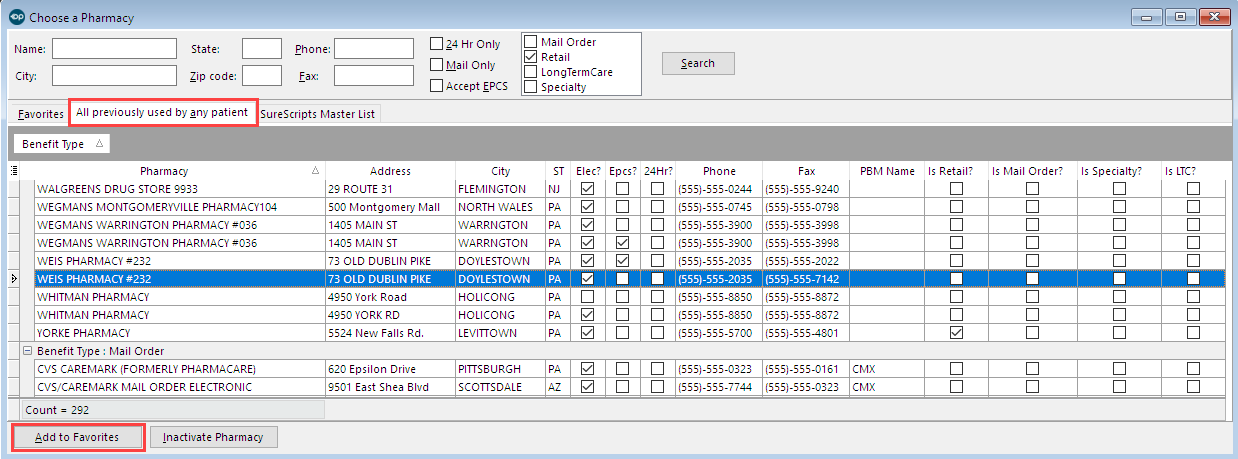Sort by the Address column header
Screen dimensions: 1238x459
point(390,171)
